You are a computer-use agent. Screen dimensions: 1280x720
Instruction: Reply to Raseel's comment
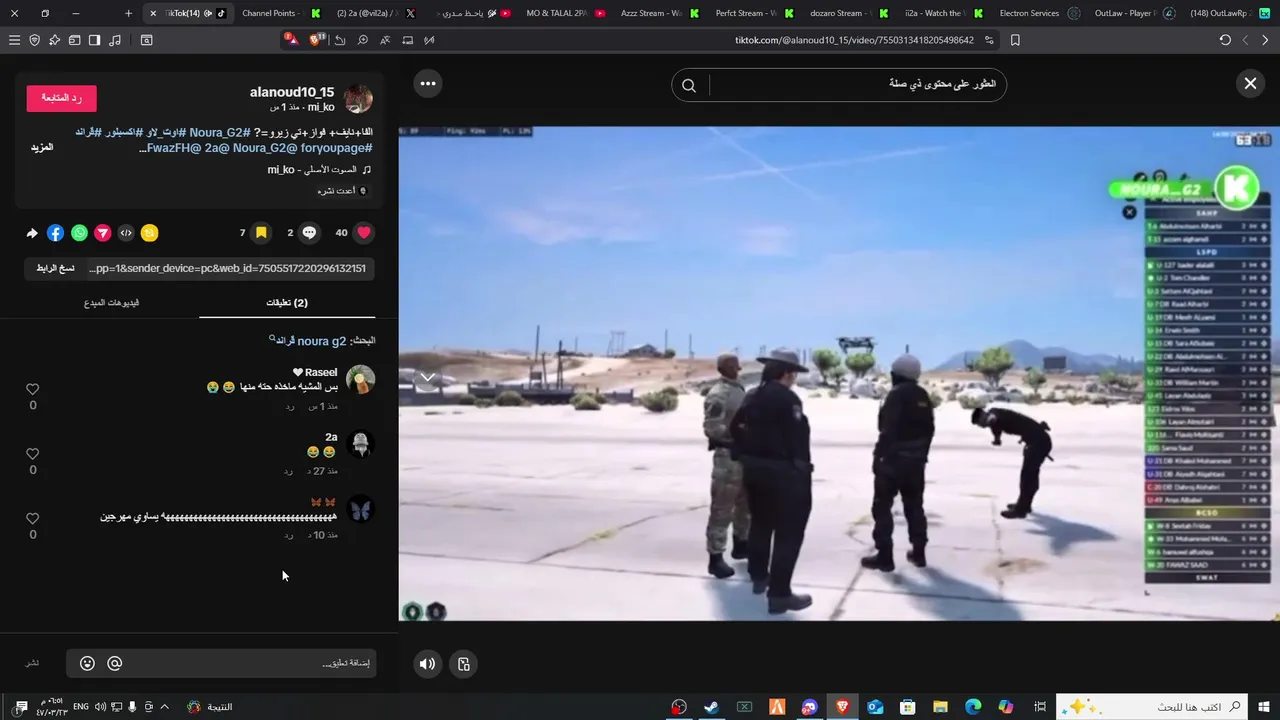(289, 406)
